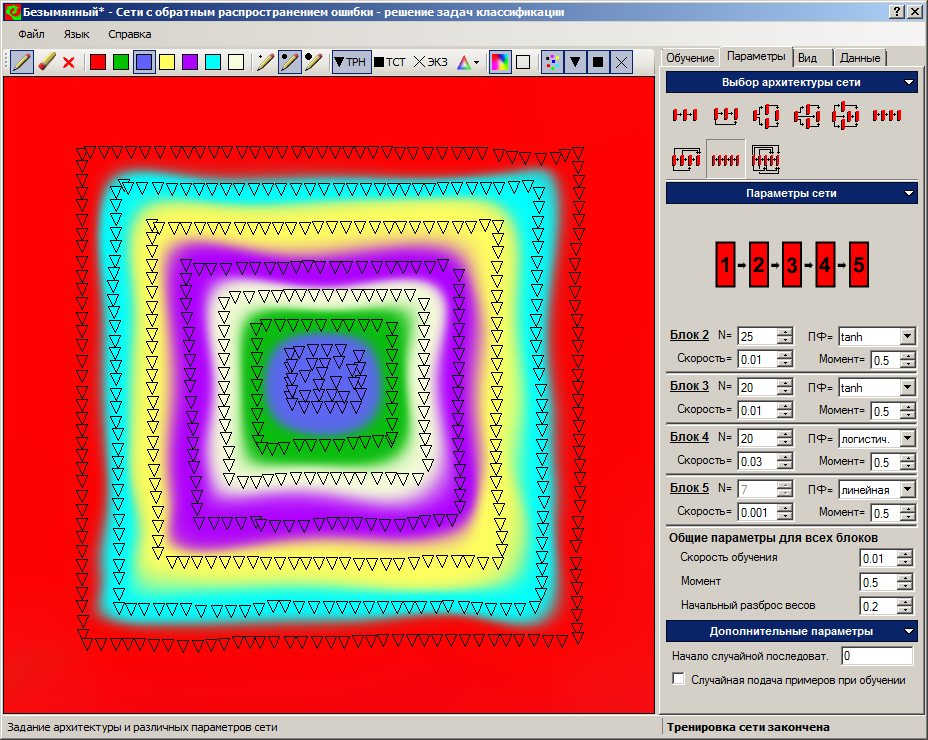Image resolution: width=928 pixels, height=740 pixels.
Task: Select the four-block sequential architecture icon
Action: [x=886, y=116]
